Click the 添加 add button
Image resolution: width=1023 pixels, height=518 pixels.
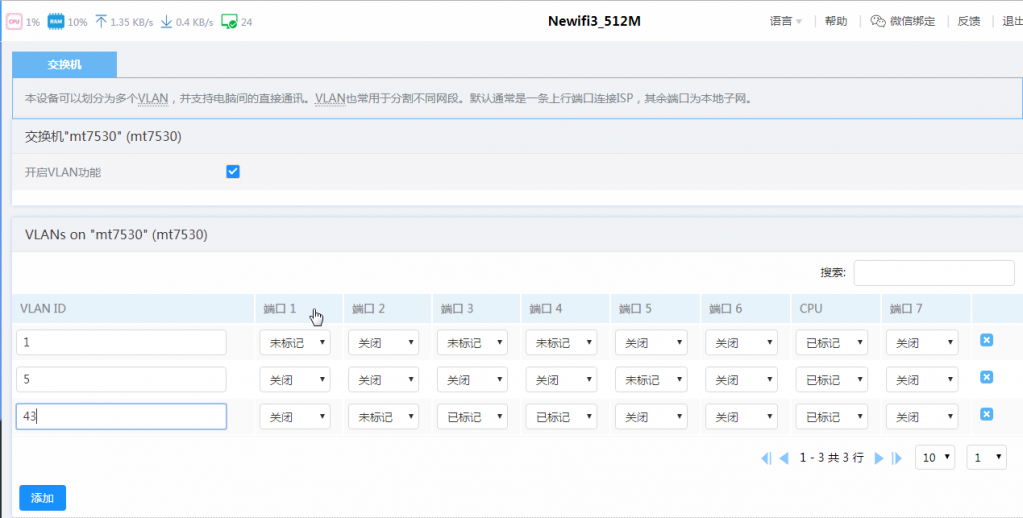[x=42, y=498]
